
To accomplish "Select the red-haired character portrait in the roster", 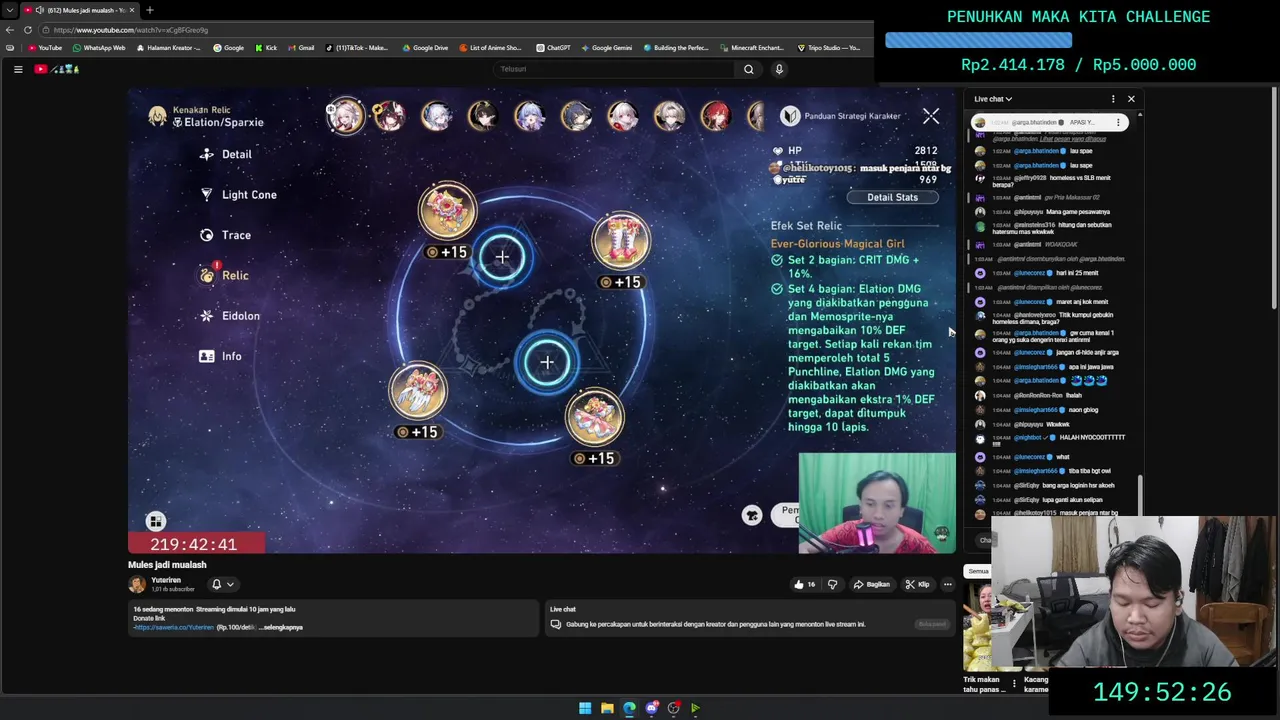I will 715,116.
